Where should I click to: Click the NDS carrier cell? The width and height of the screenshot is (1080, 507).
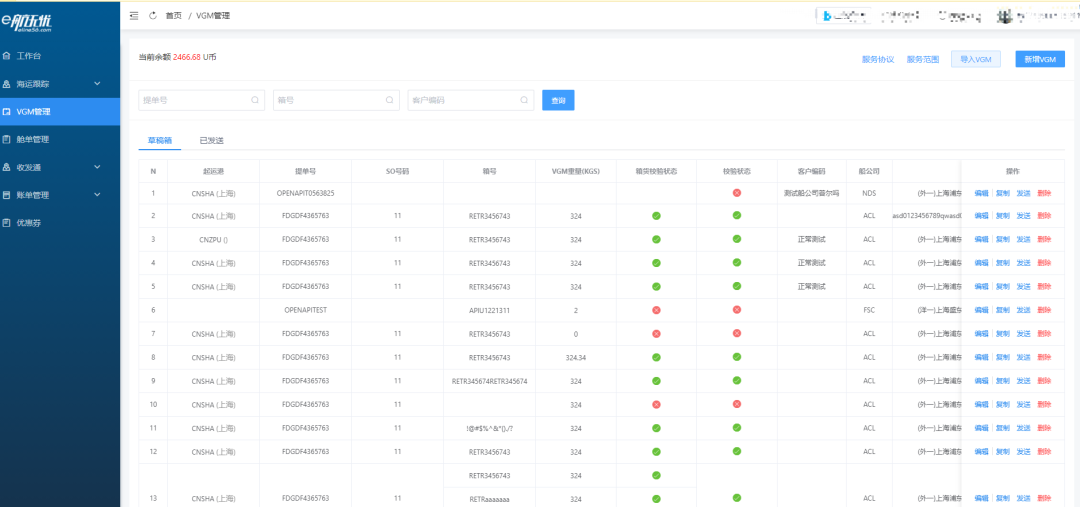[x=869, y=194]
